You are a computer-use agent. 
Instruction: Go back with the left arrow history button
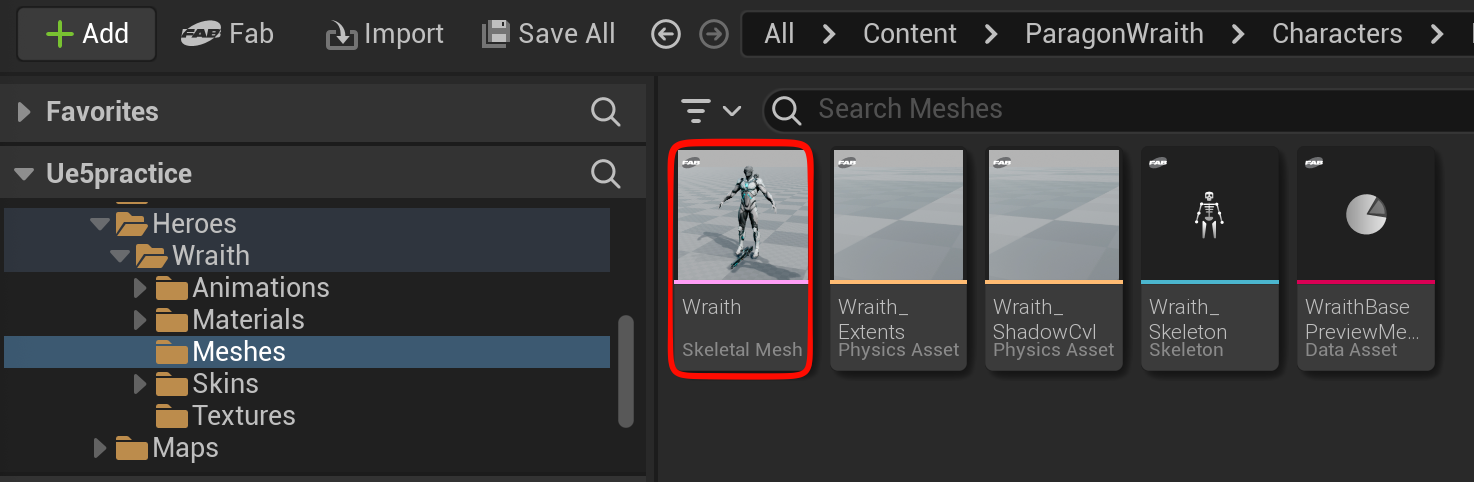665,34
